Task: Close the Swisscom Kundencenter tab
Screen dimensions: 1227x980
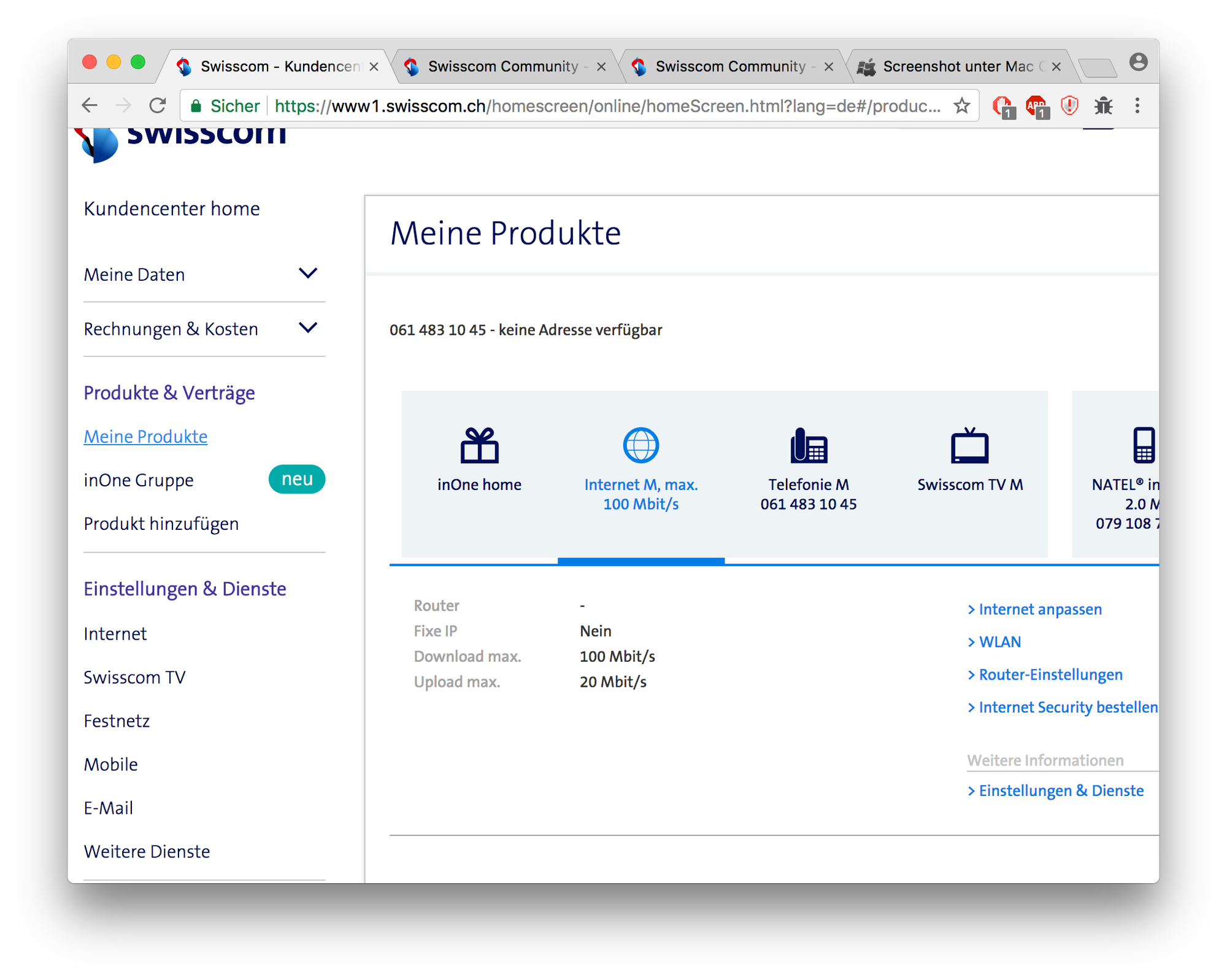Action: (374, 66)
